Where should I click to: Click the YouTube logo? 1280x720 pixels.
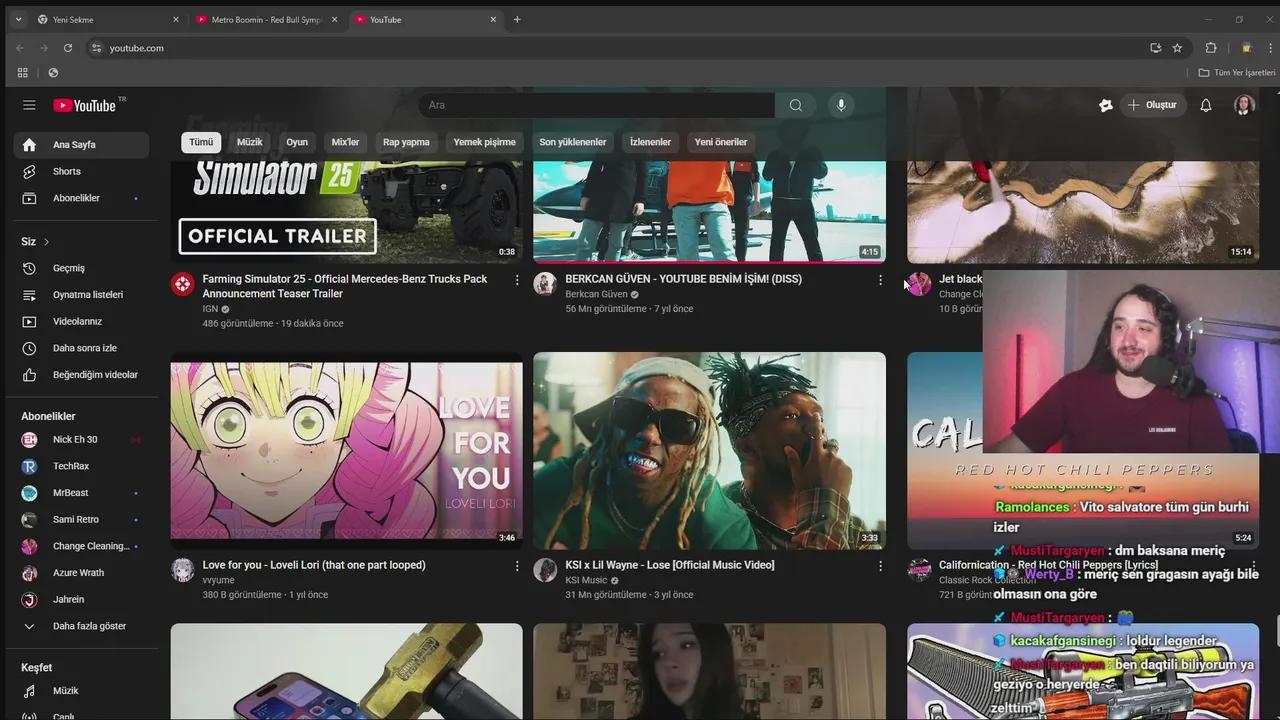point(85,105)
